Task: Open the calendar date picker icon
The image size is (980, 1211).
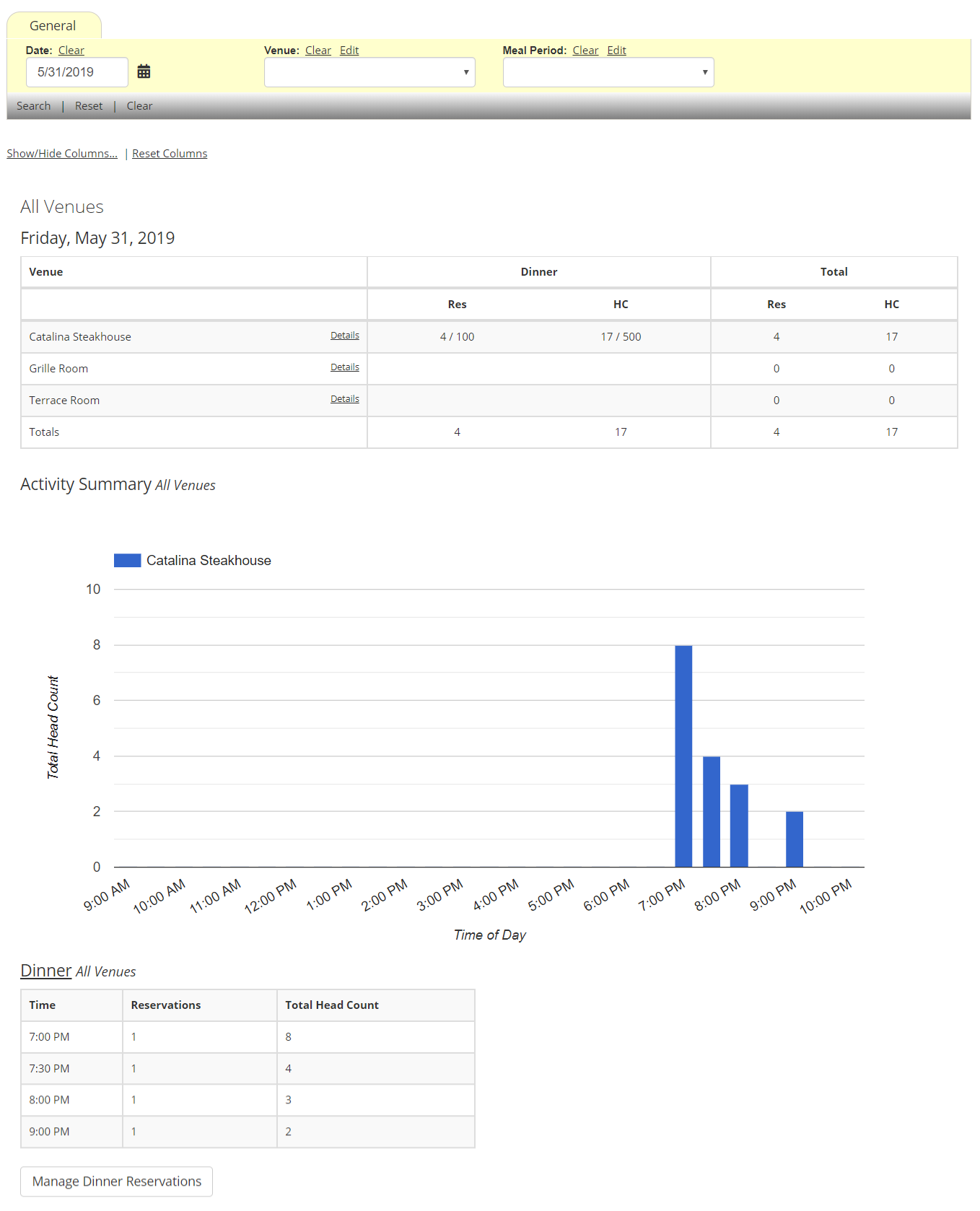Action: (x=144, y=71)
